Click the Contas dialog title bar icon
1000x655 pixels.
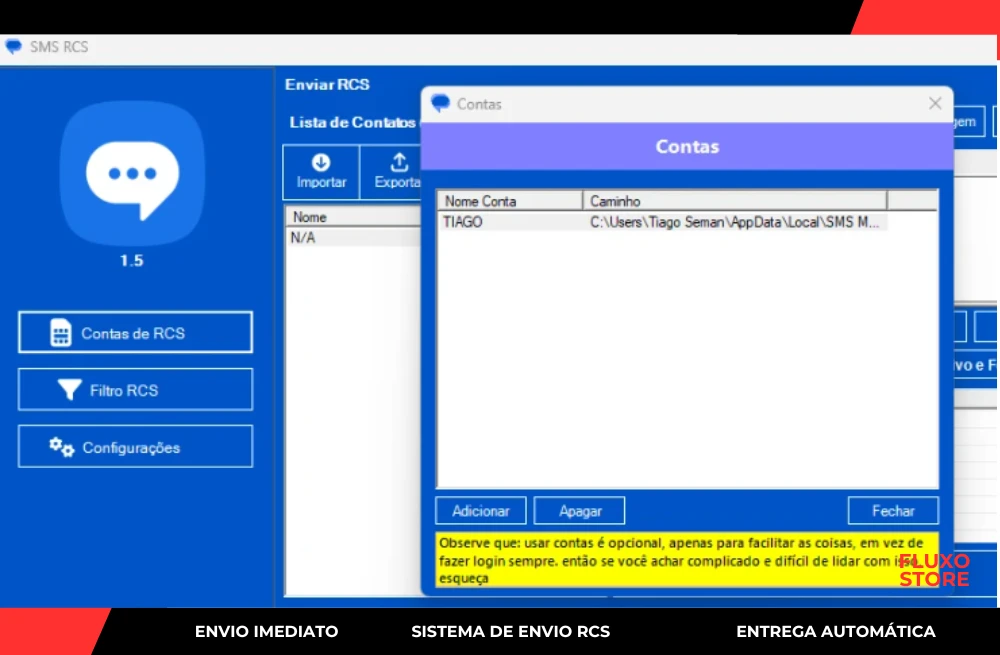pos(440,104)
